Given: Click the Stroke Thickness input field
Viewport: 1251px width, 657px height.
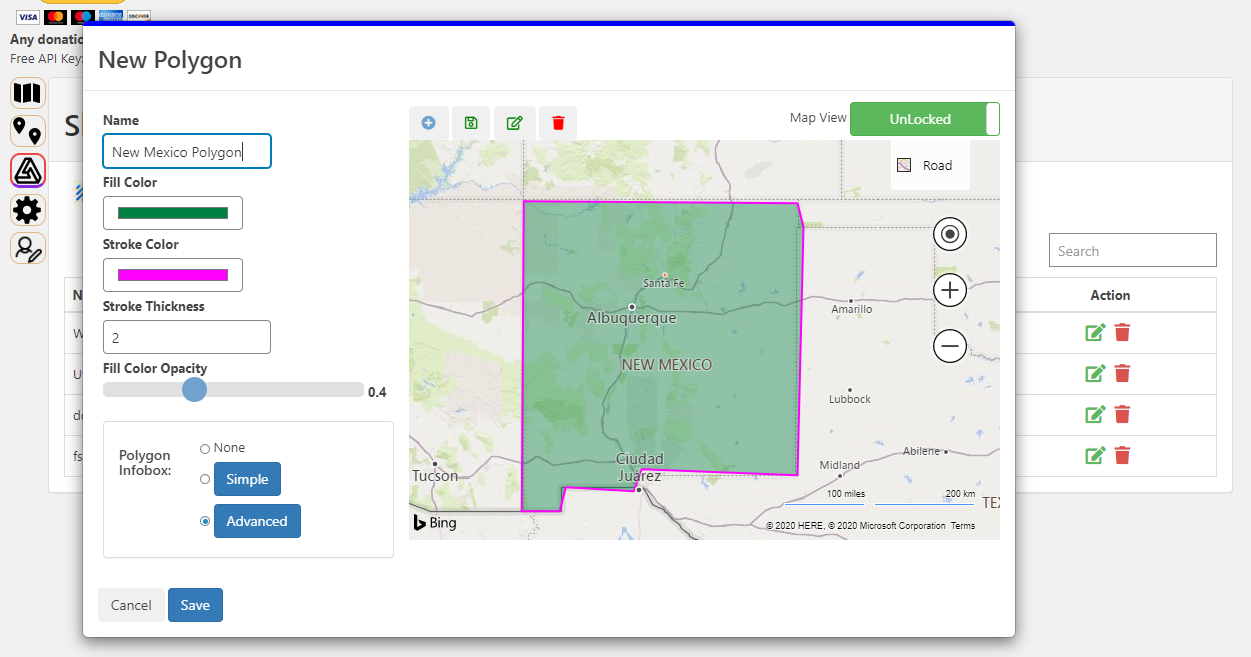Looking at the screenshot, I should pos(187,337).
